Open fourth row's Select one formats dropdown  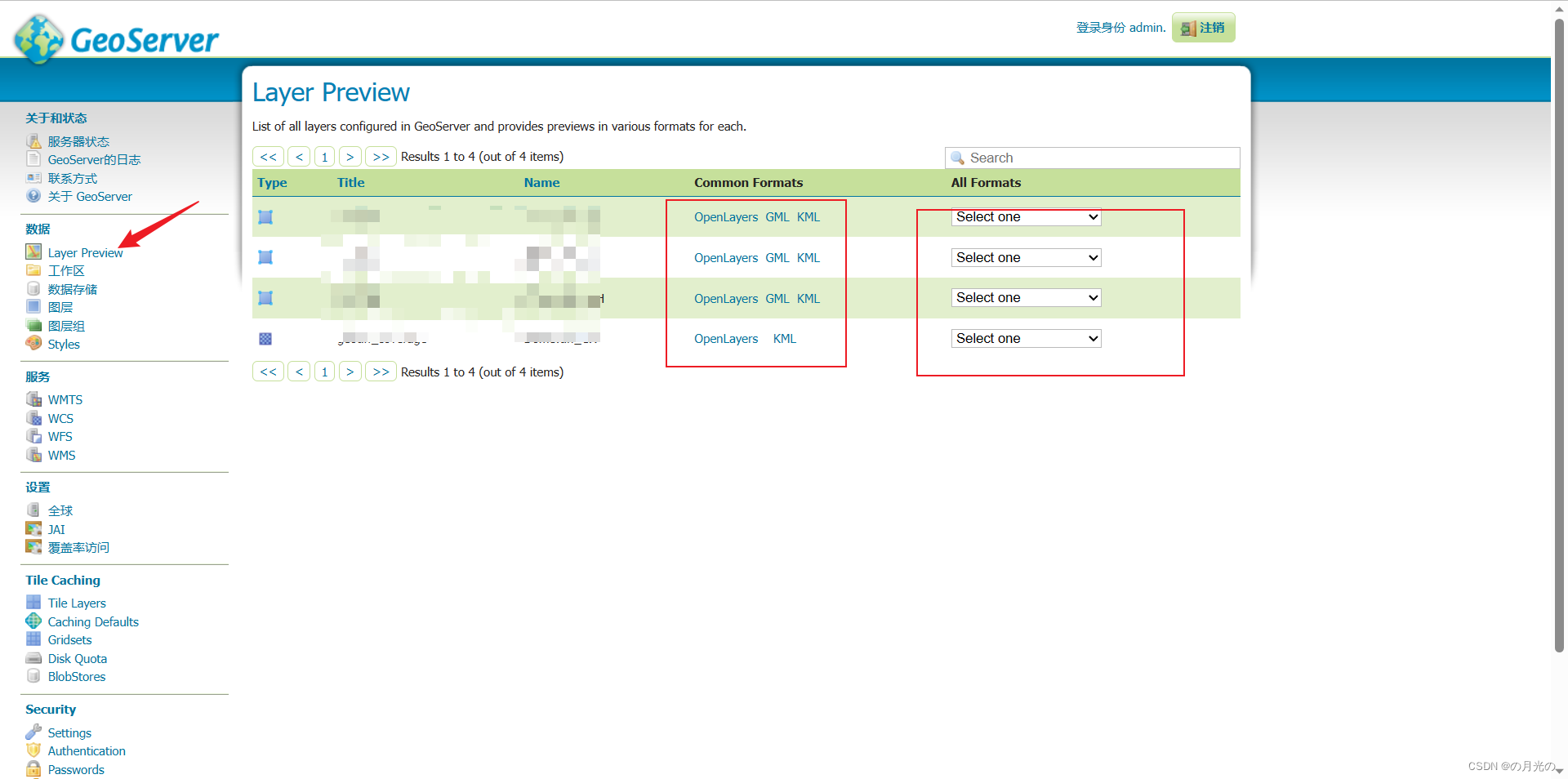click(1026, 338)
